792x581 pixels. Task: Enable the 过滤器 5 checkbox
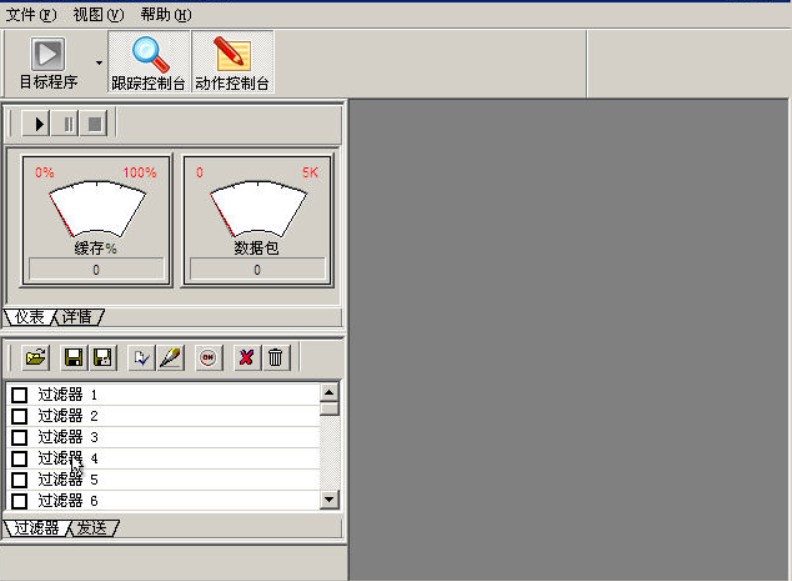[19, 479]
